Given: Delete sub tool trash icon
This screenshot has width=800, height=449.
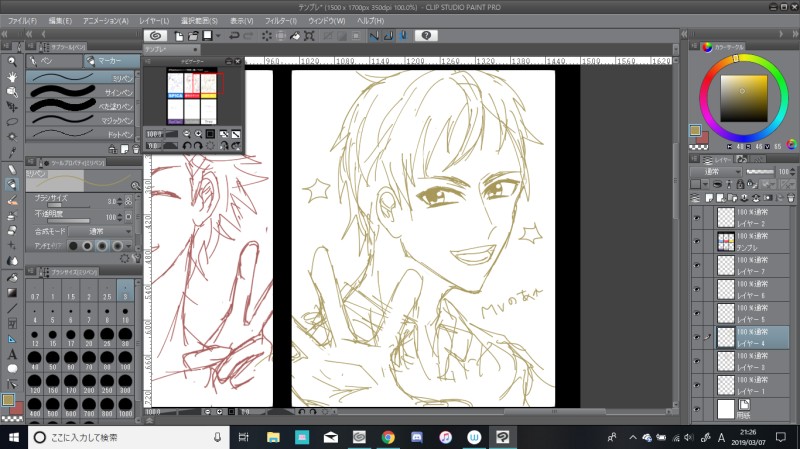Looking at the screenshot, I should (x=136, y=149).
